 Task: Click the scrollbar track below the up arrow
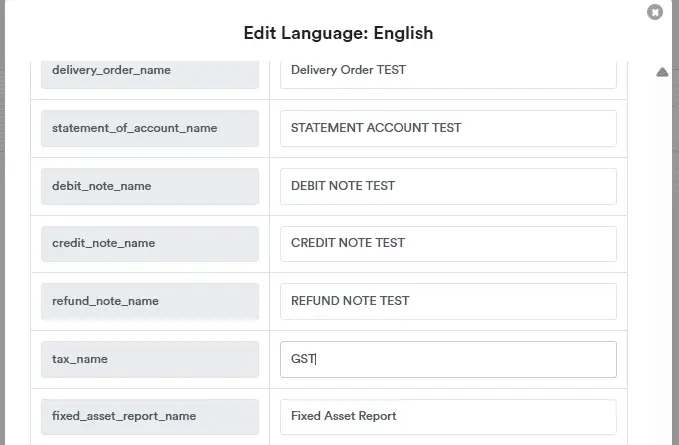[662, 250]
